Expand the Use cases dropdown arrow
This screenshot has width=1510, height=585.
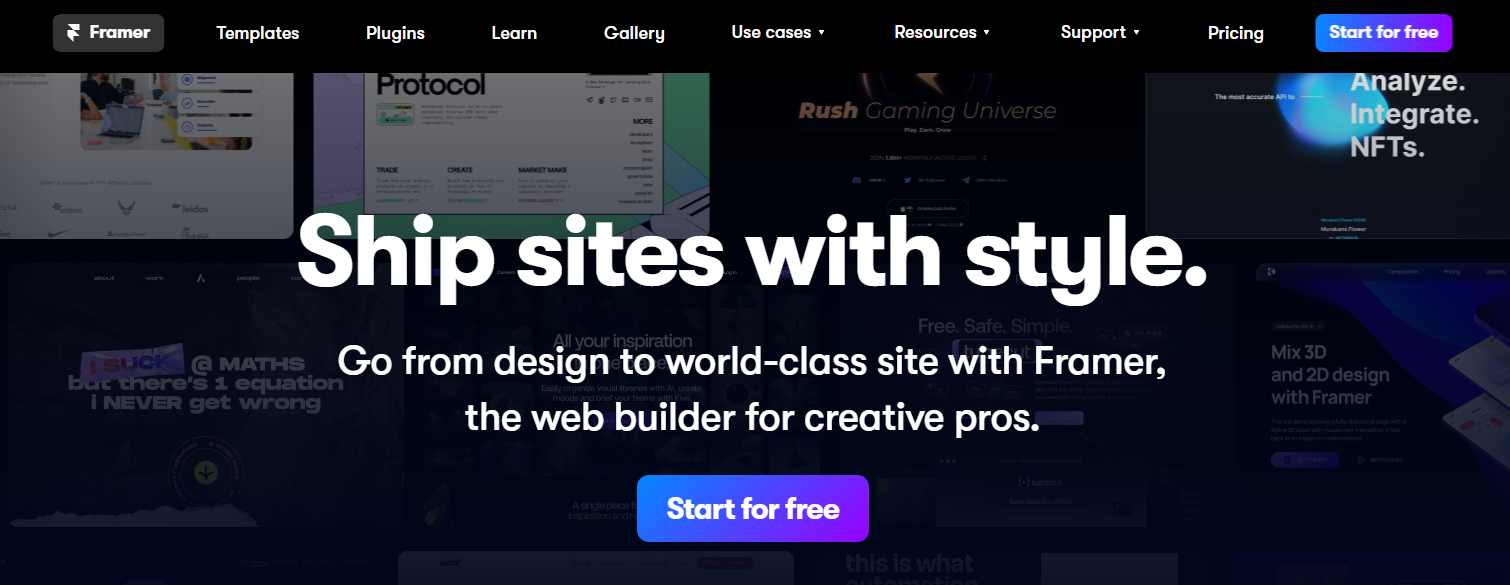(x=822, y=33)
